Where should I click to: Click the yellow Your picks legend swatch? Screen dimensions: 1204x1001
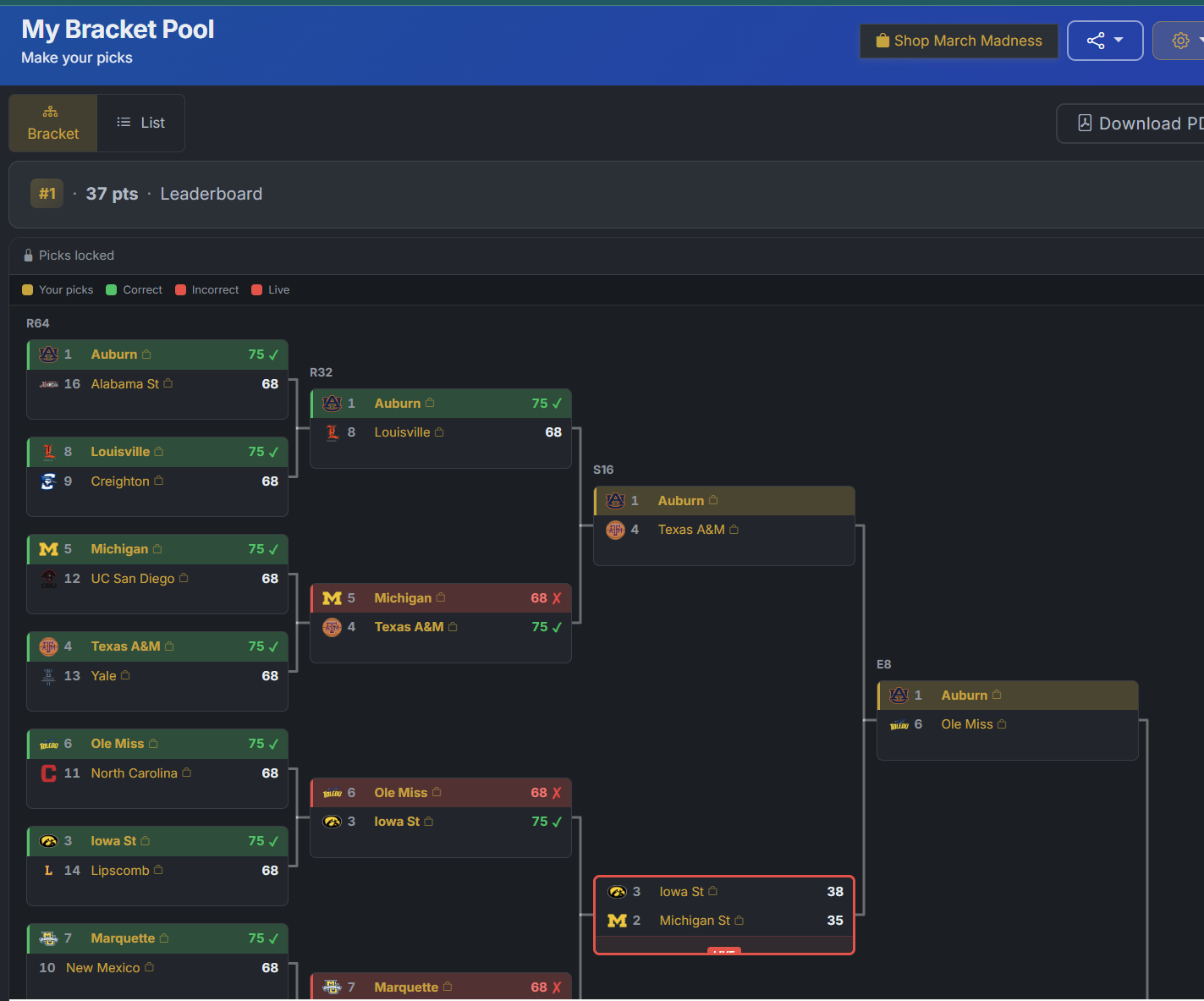click(x=27, y=290)
